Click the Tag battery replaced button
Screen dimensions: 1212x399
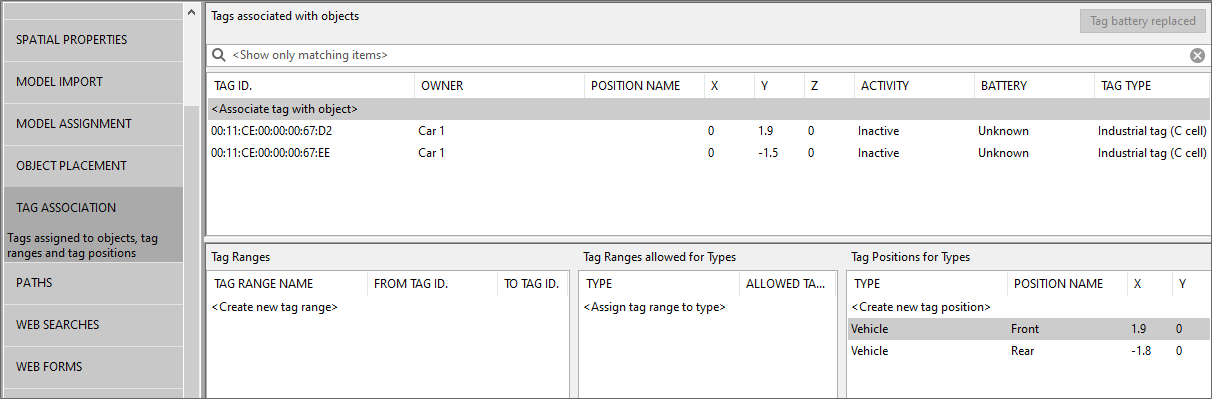1142,21
